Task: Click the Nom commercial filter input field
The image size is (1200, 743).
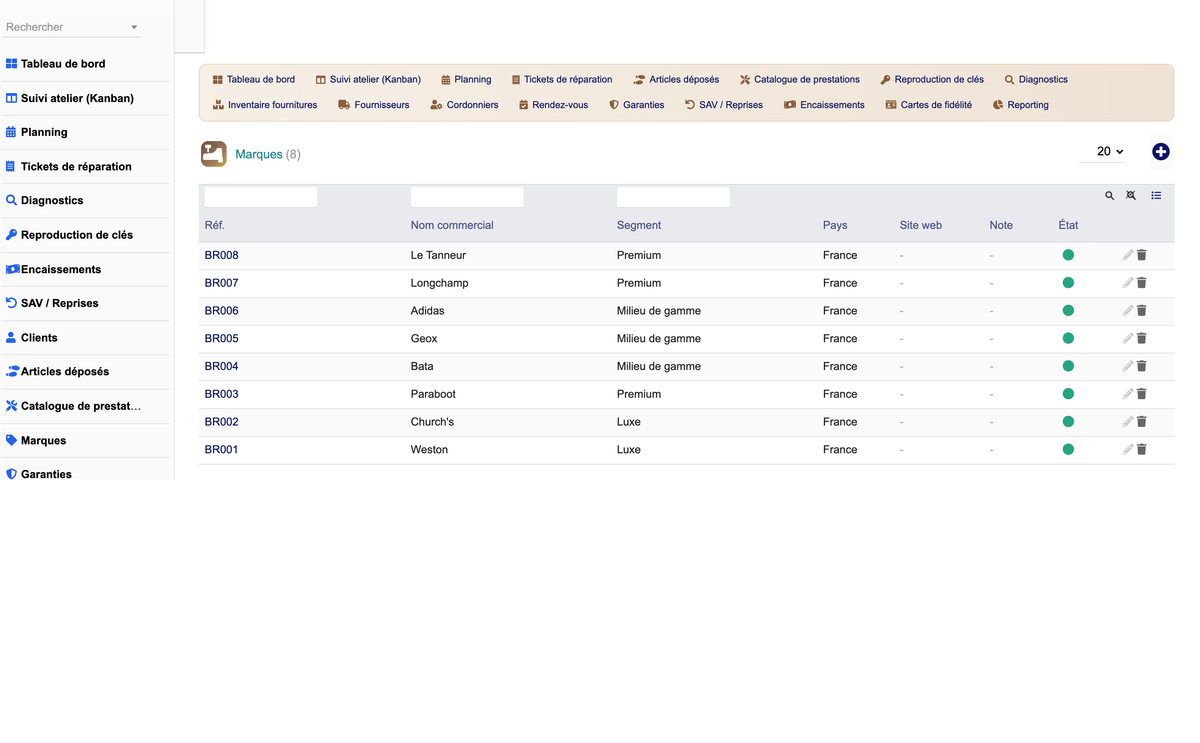Action: (467, 197)
